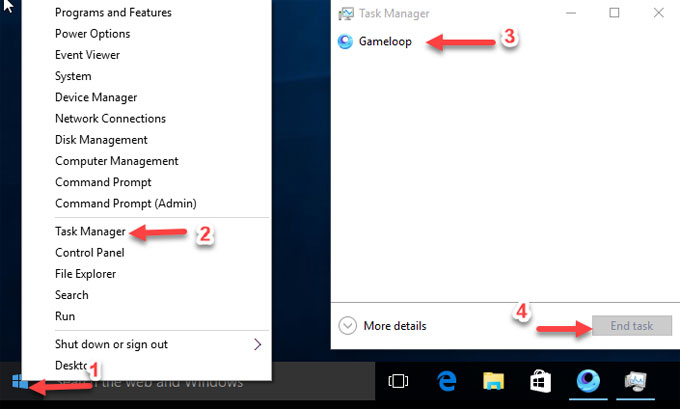Open Task Manager from the menu
This screenshot has width=680, height=409.
[90, 232]
